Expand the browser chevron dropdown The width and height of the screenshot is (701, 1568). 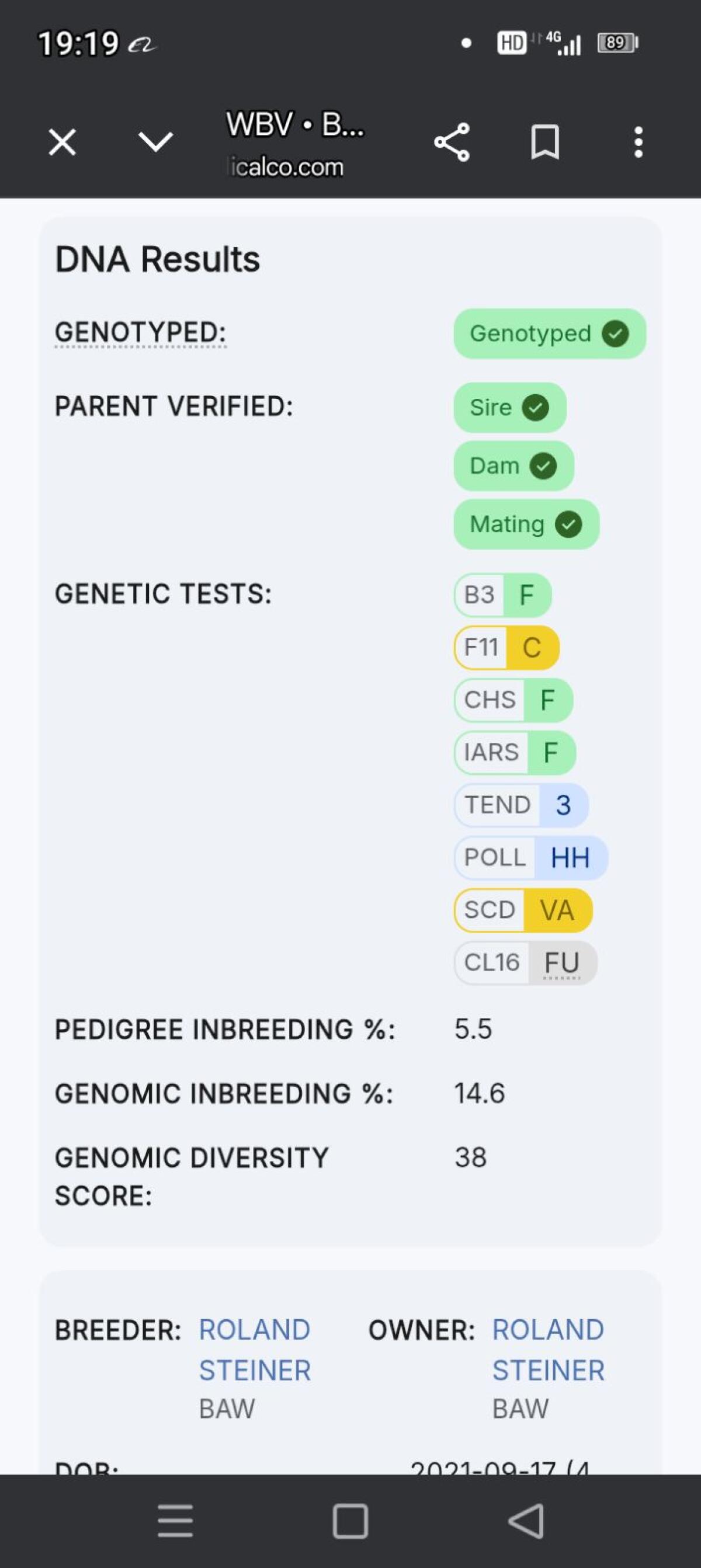pyautogui.click(x=156, y=142)
